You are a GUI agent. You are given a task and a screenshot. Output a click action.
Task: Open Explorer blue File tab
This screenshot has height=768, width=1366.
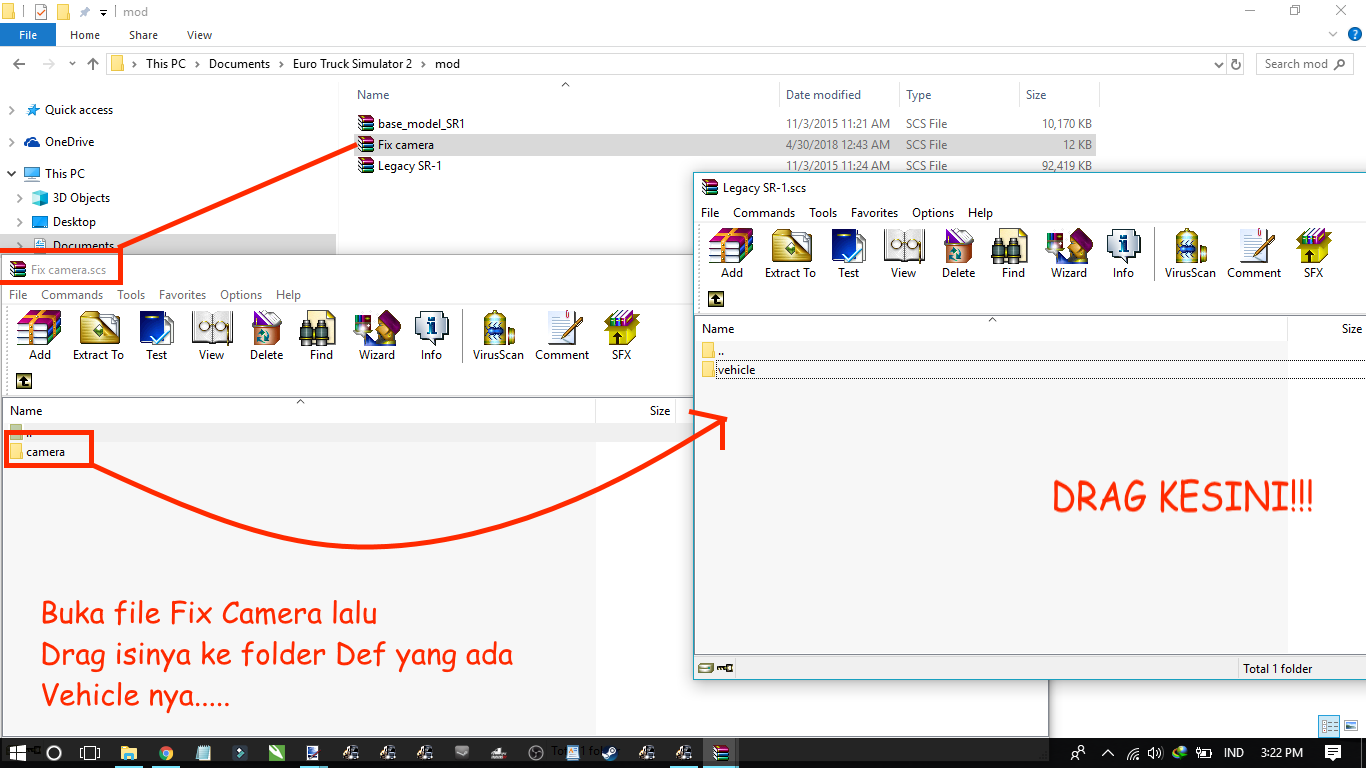pyautogui.click(x=28, y=35)
